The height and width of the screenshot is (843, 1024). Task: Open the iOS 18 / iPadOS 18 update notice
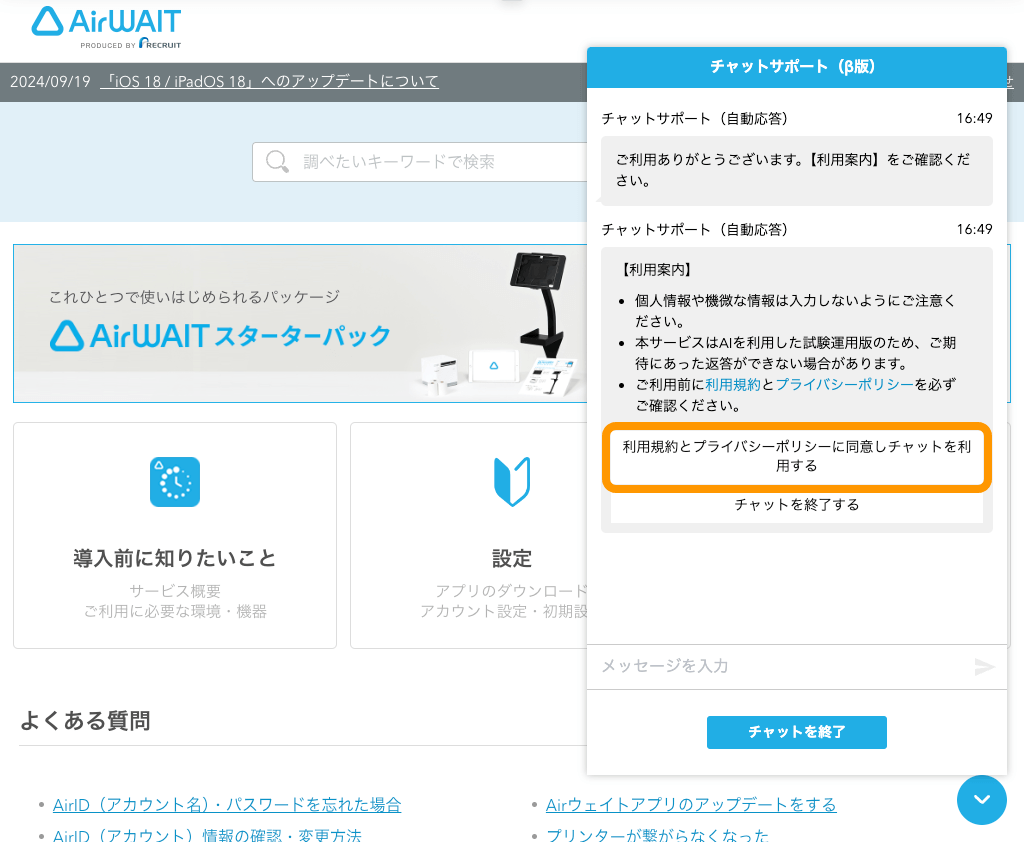[269, 82]
